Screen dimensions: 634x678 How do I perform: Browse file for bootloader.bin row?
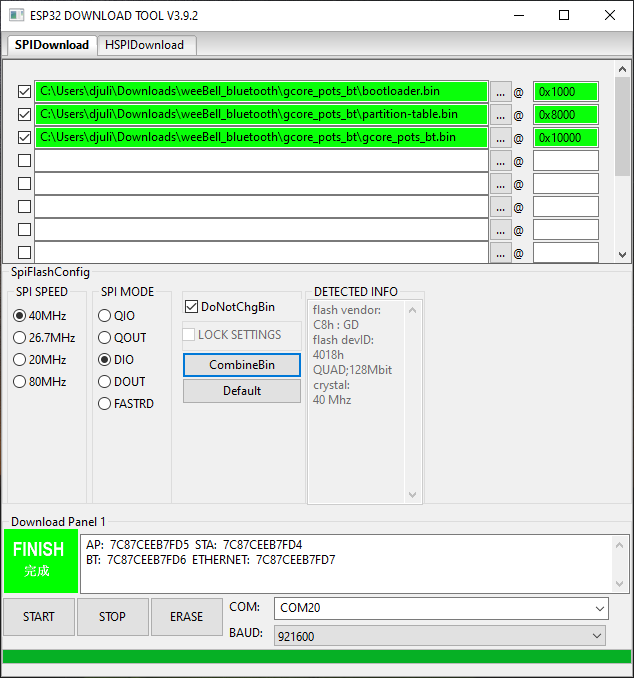coord(500,92)
